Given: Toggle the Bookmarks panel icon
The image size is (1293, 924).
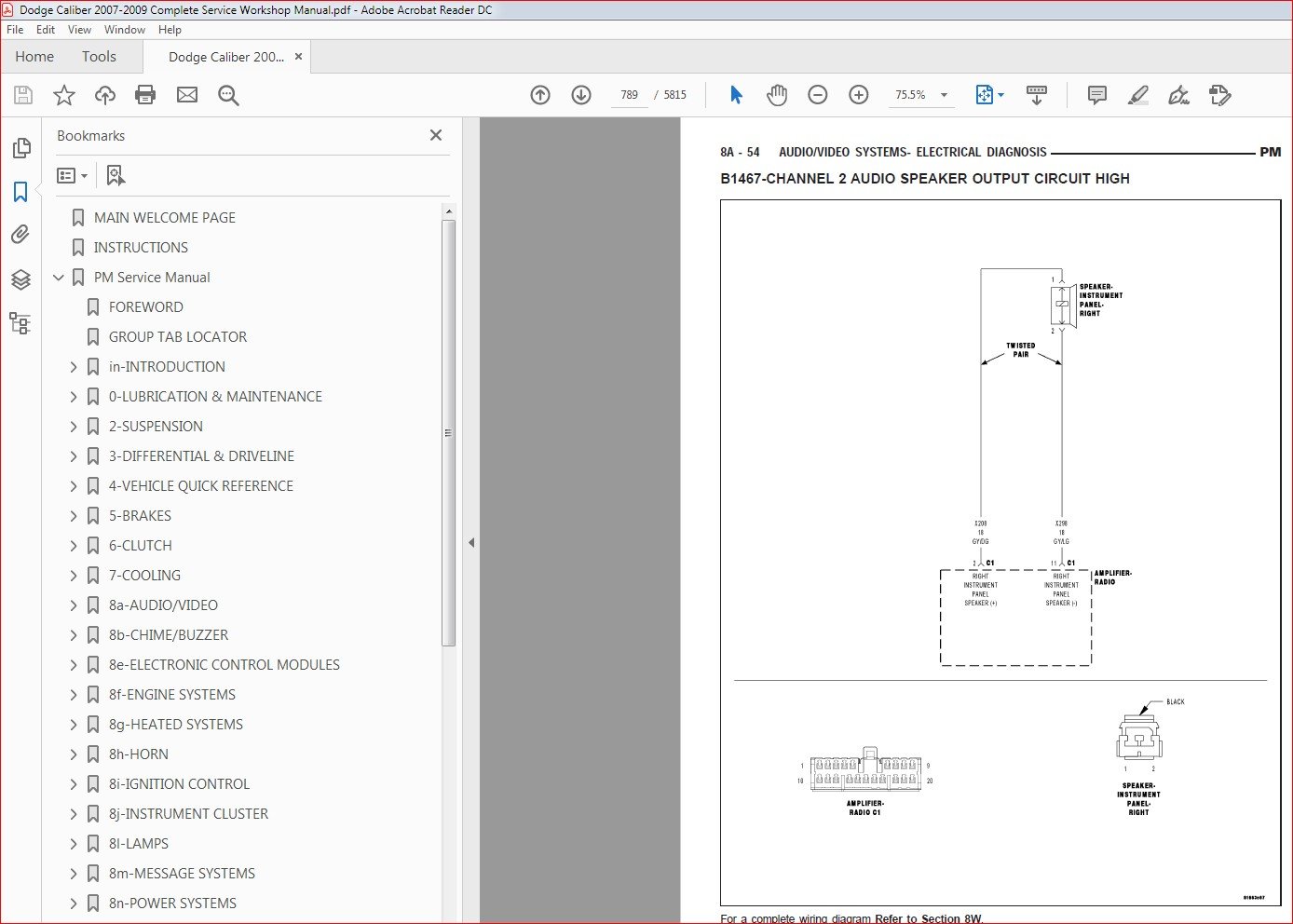Looking at the screenshot, I should click(x=20, y=192).
